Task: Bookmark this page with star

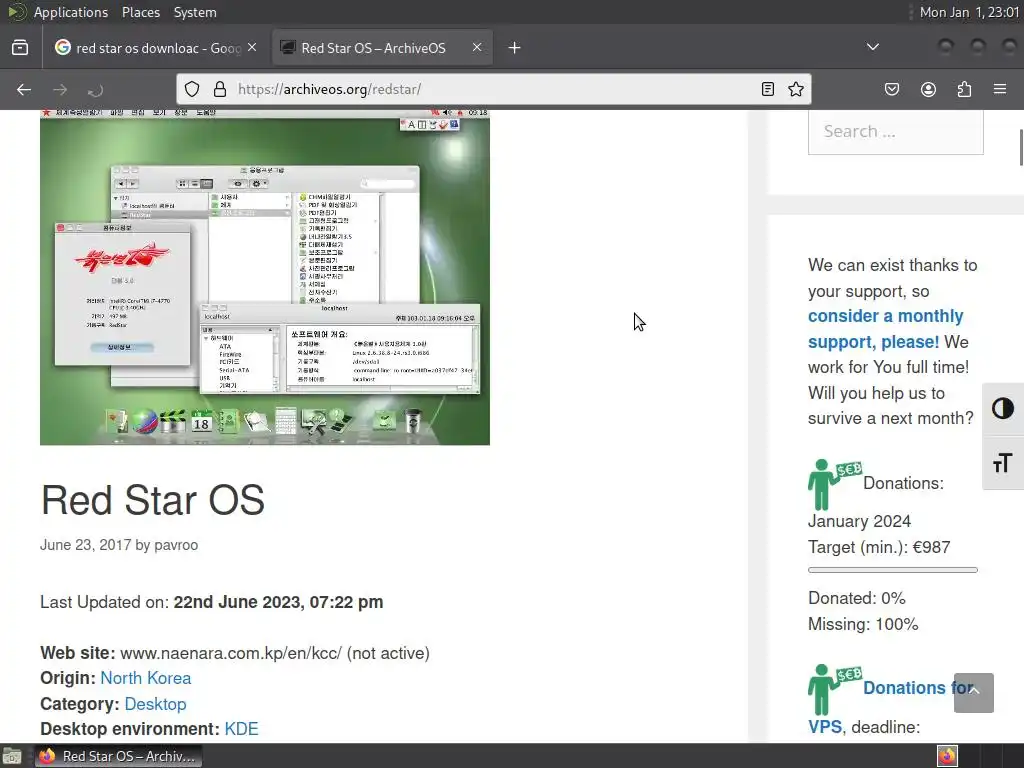Action: (795, 89)
